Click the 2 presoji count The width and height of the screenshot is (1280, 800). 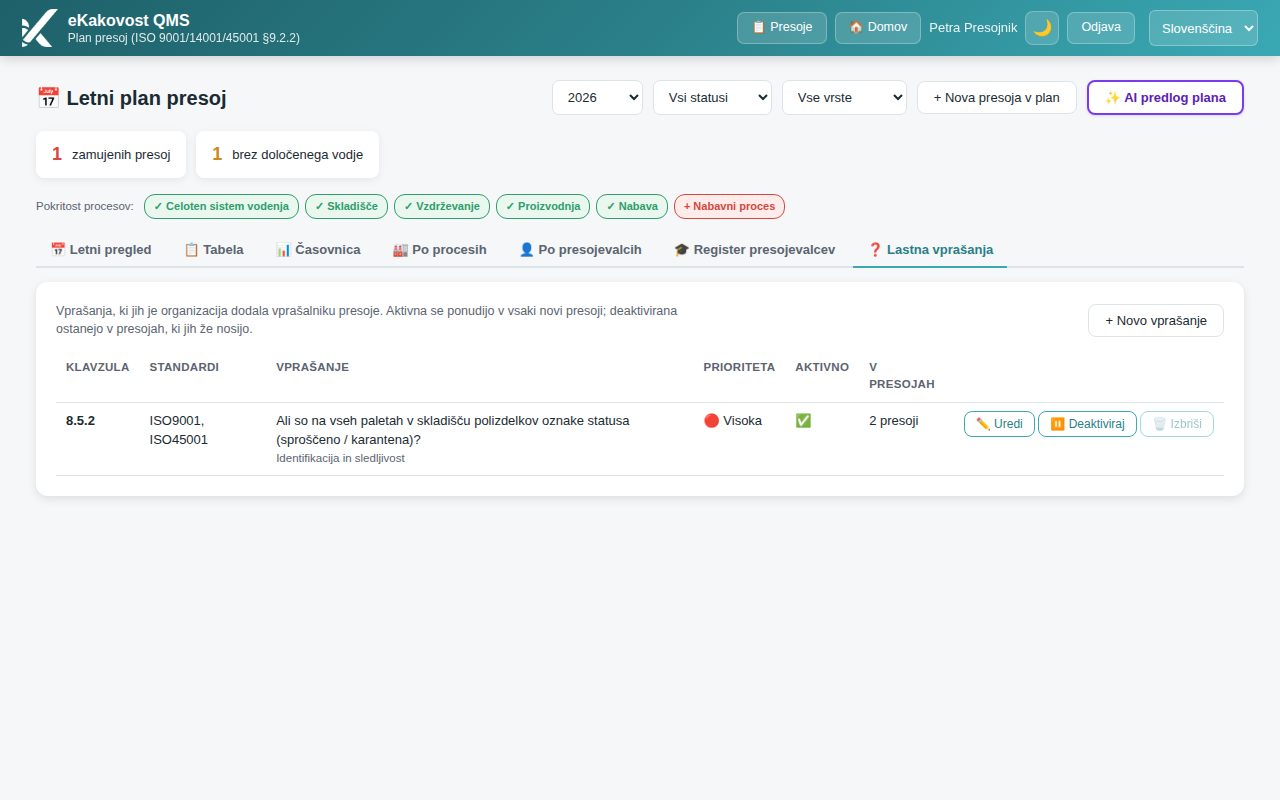pos(894,421)
